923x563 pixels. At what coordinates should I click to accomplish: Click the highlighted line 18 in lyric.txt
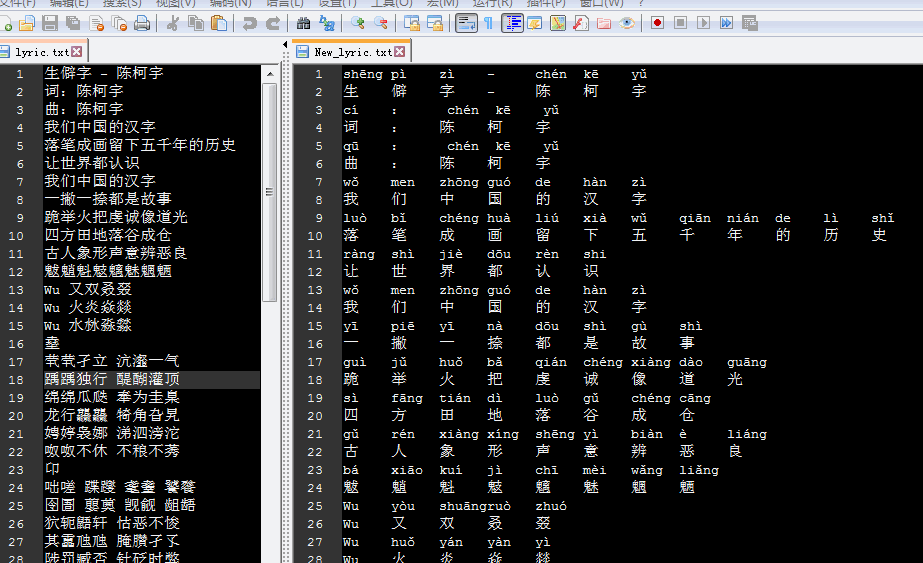coord(151,379)
